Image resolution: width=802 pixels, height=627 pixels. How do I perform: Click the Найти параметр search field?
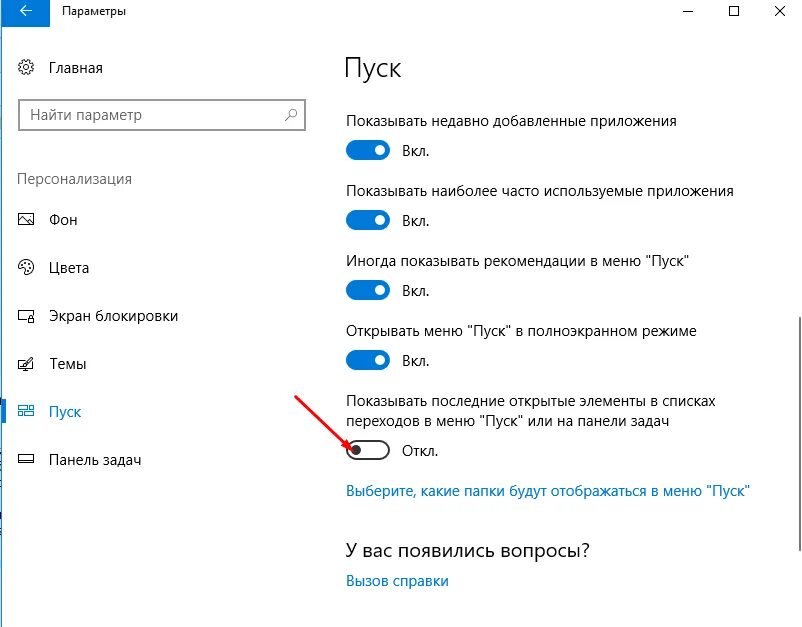[x=150, y=115]
